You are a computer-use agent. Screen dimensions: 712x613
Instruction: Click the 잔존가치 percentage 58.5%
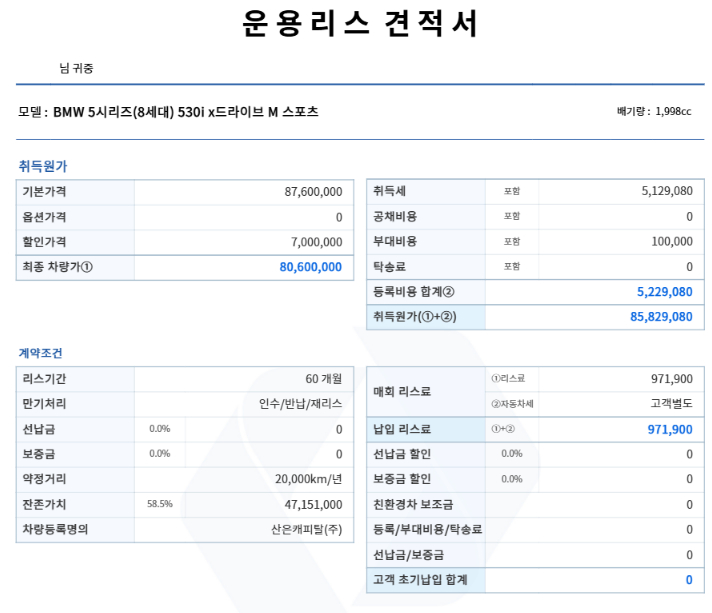coord(159,505)
